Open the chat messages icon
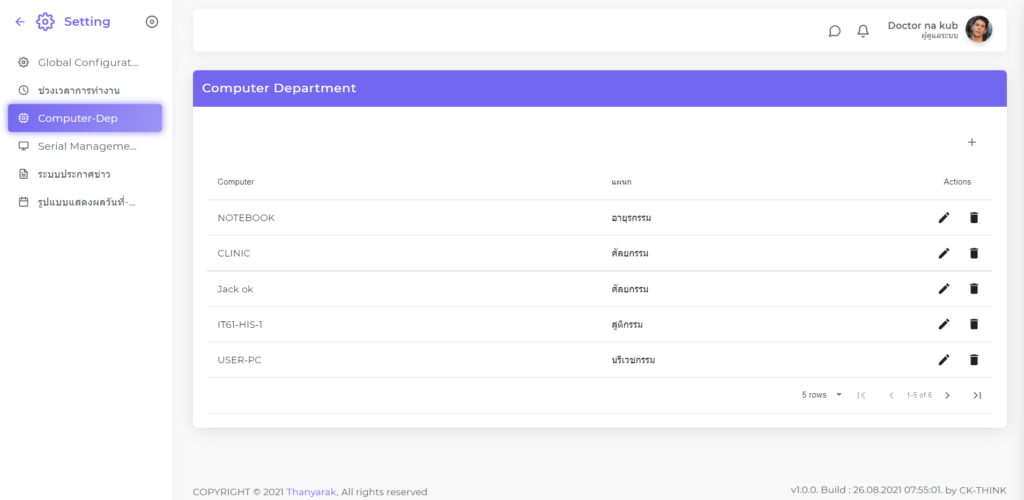The width and height of the screenshot is (1024, 500). point(834,31)
